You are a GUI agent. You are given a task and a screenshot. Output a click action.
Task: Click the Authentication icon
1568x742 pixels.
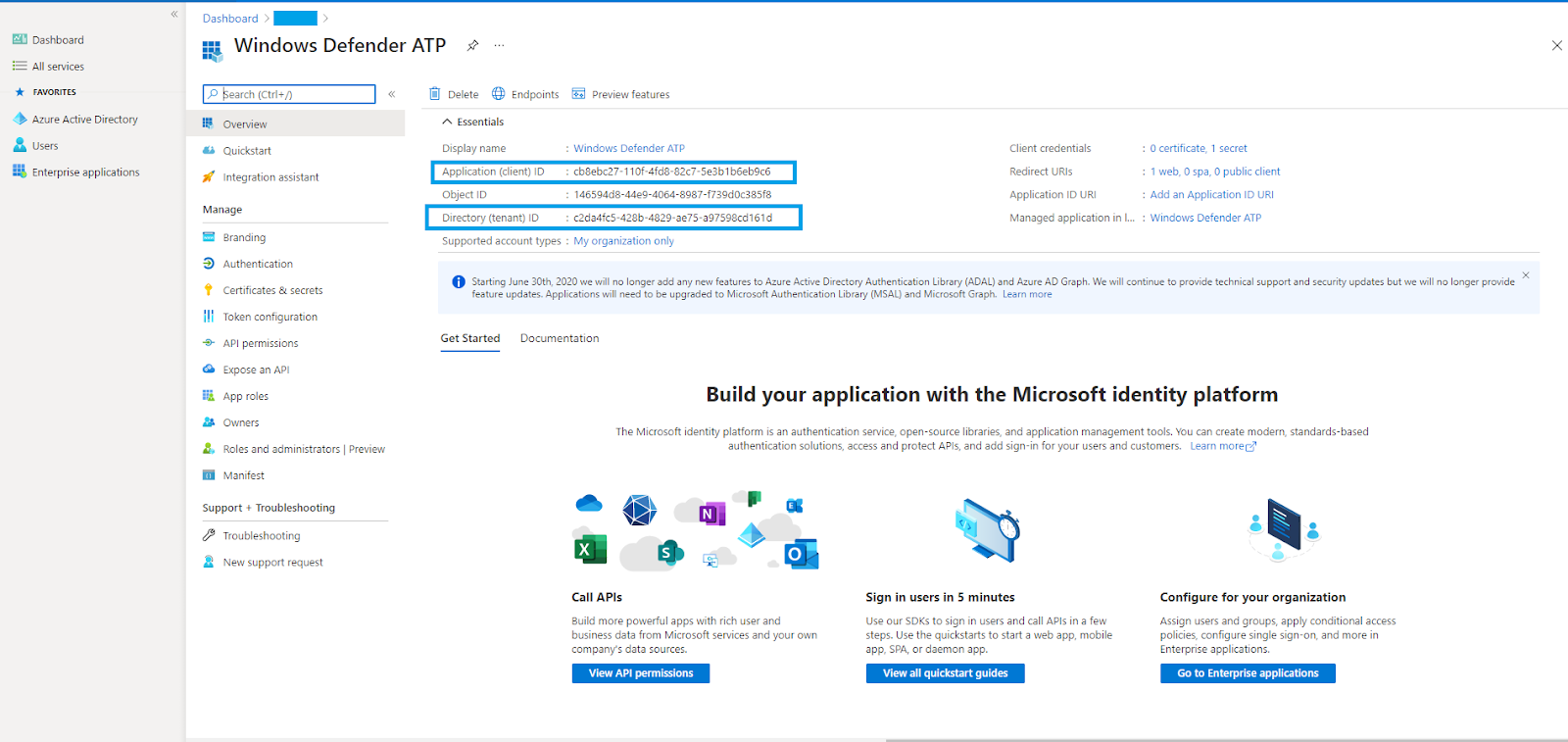[x=208, y=264]
